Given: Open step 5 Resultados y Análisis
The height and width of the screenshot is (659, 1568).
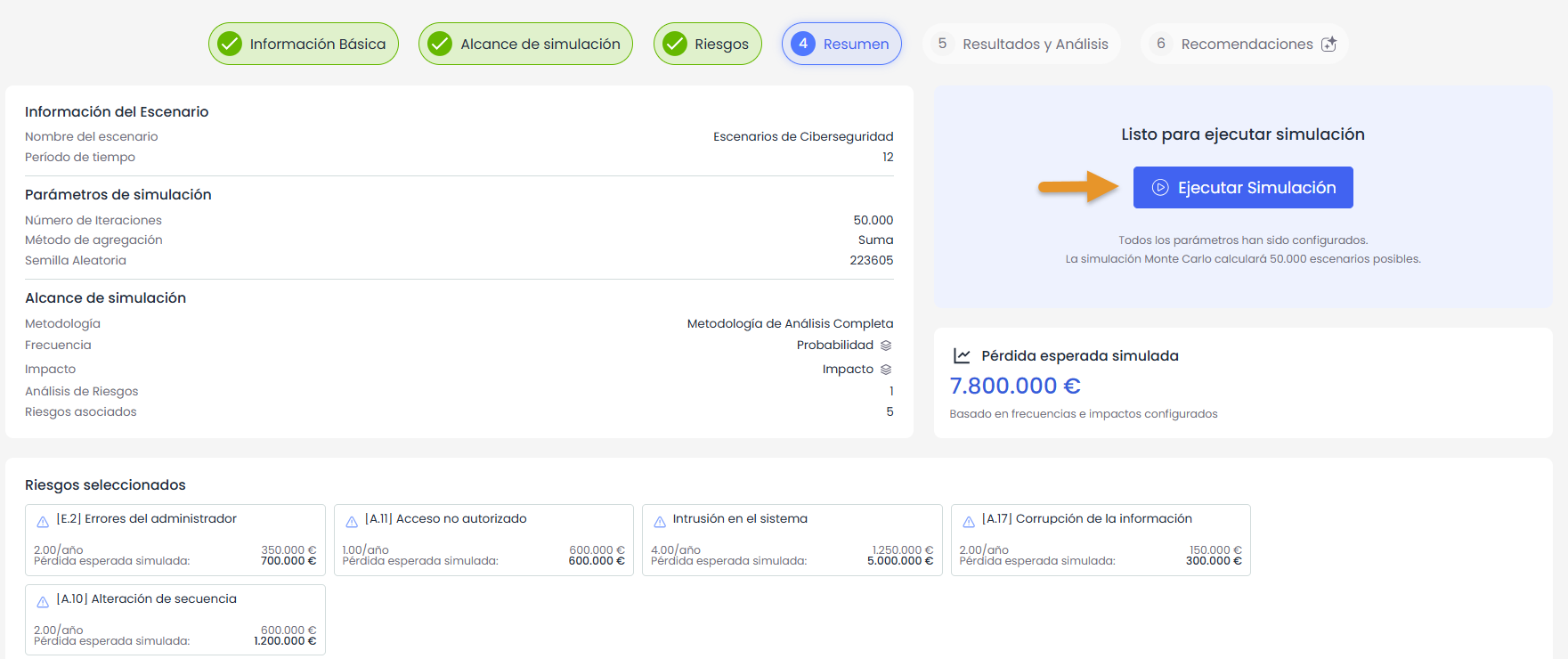Looking at the screenshot, I should (x=1021, y=44).
